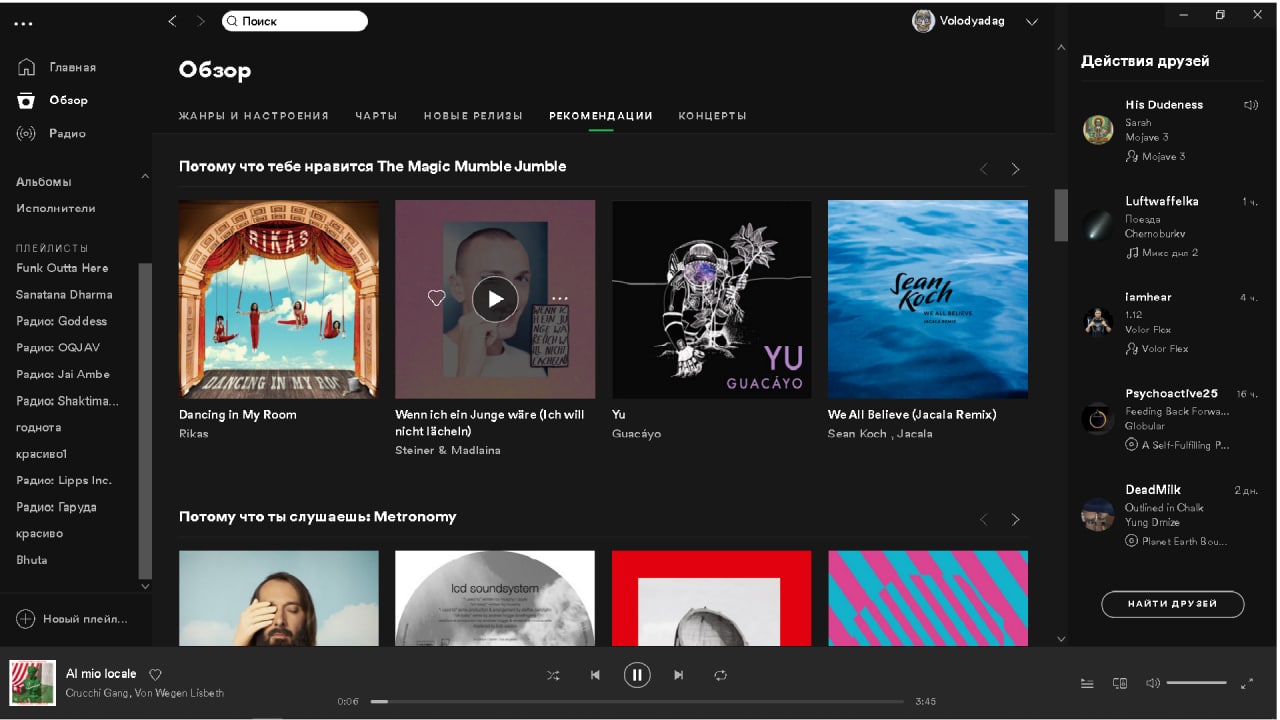Go back with the left arrow
The width and height of the screenshot is (1280, 720).
coord(172,21)
